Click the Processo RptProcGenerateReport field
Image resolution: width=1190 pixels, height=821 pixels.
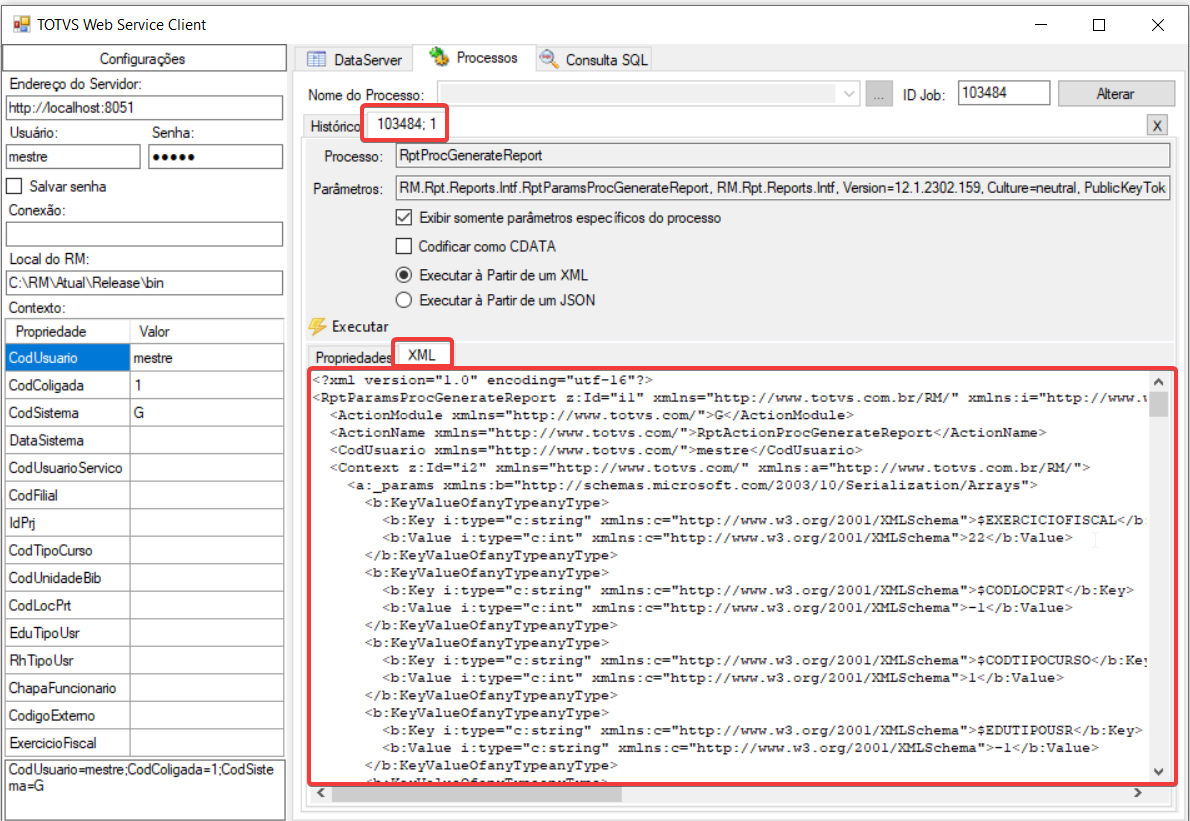(x=782, y=156)
